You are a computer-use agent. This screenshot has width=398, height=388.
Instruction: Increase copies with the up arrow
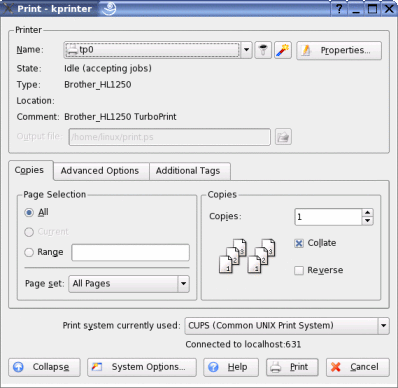(x=367, y=212)
